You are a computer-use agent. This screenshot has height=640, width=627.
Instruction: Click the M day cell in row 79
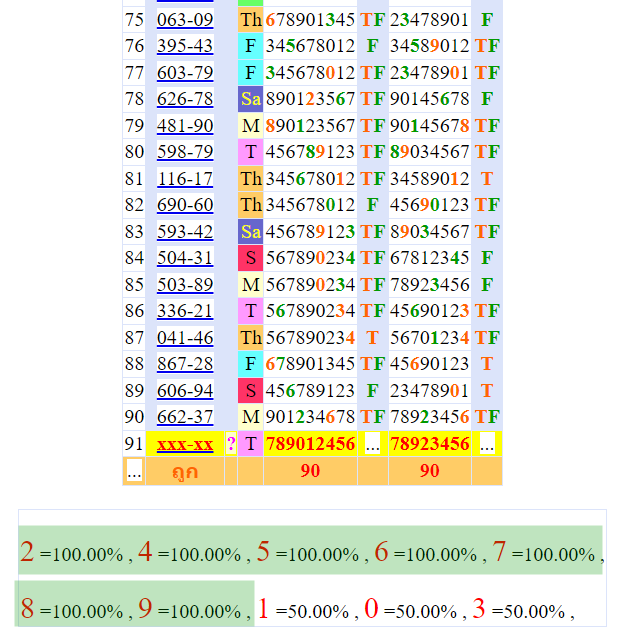[x=251, y=126]
